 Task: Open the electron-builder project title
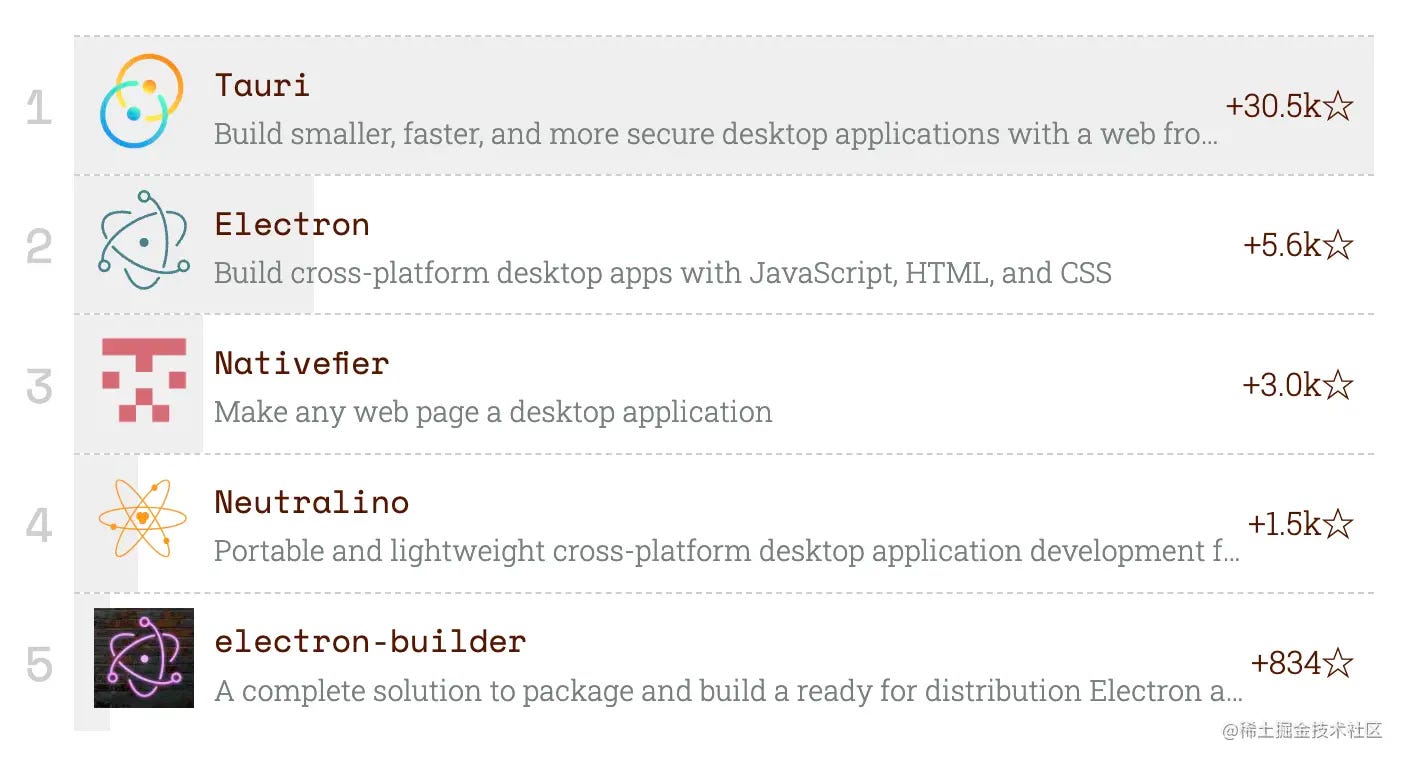coord(370,641)
